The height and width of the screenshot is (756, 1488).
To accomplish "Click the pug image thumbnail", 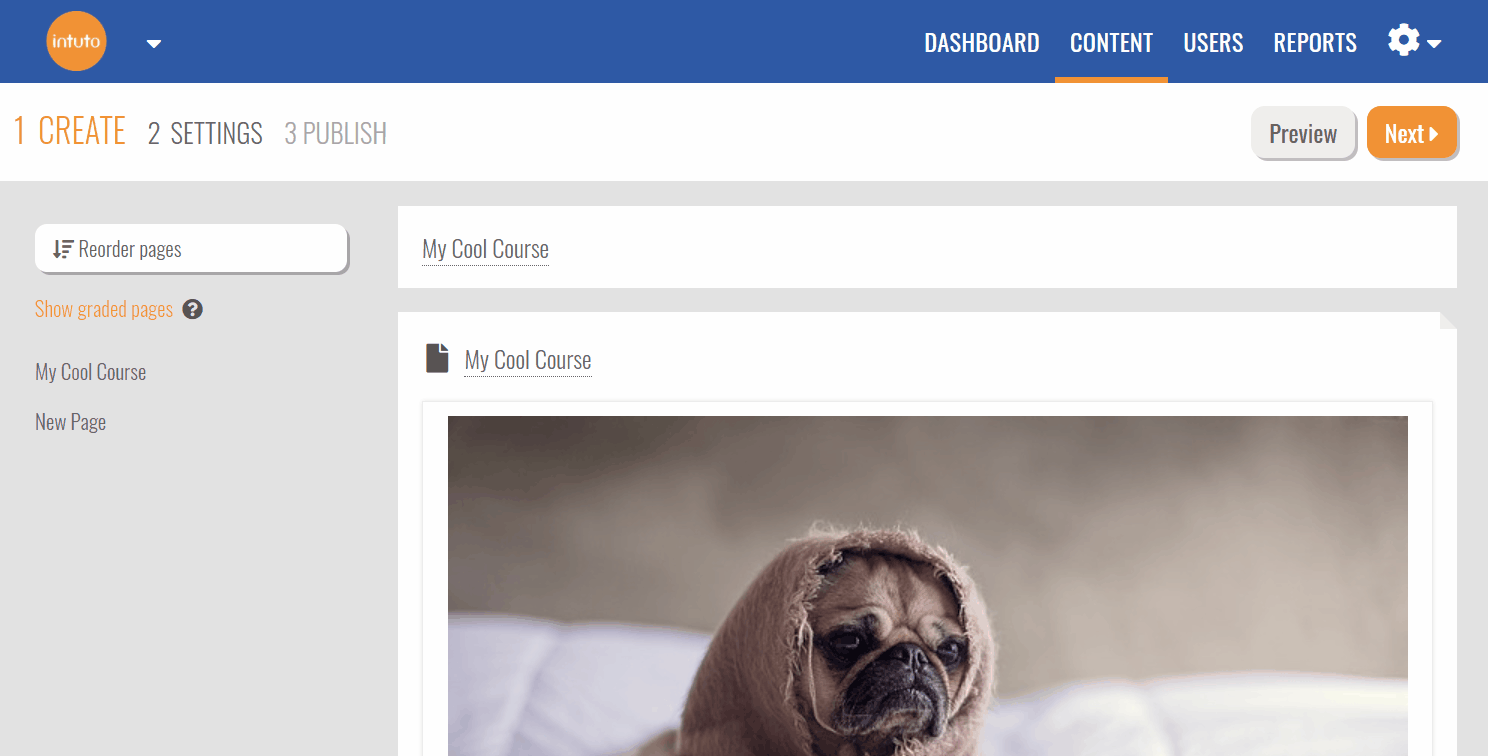I will (x=927, y=585).
